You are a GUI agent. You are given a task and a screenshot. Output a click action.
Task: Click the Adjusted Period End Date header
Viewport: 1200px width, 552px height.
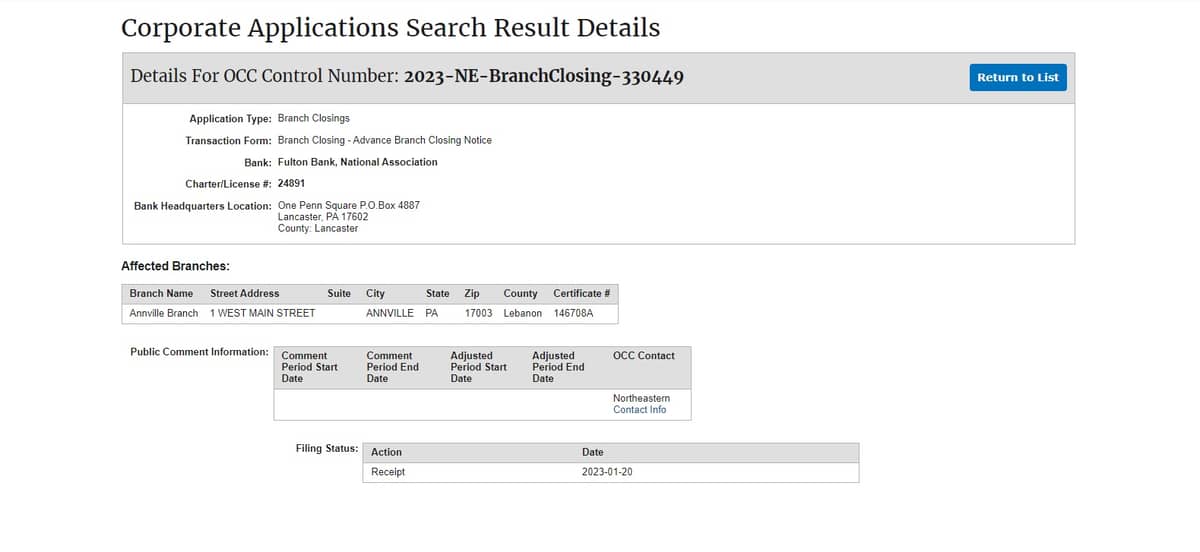(x=558, y=367)
